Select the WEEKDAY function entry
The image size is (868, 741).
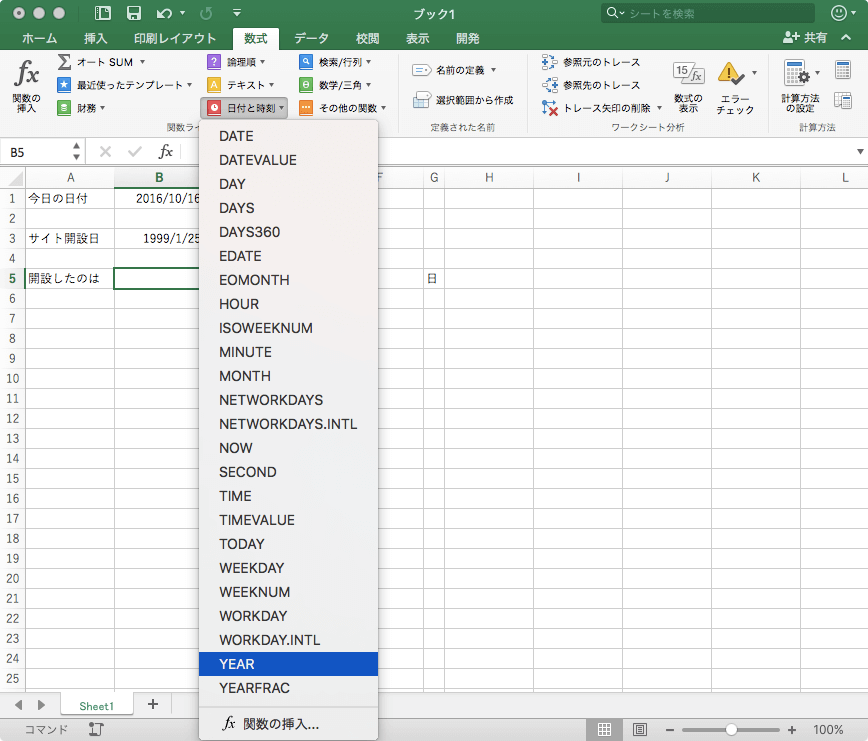288,568
